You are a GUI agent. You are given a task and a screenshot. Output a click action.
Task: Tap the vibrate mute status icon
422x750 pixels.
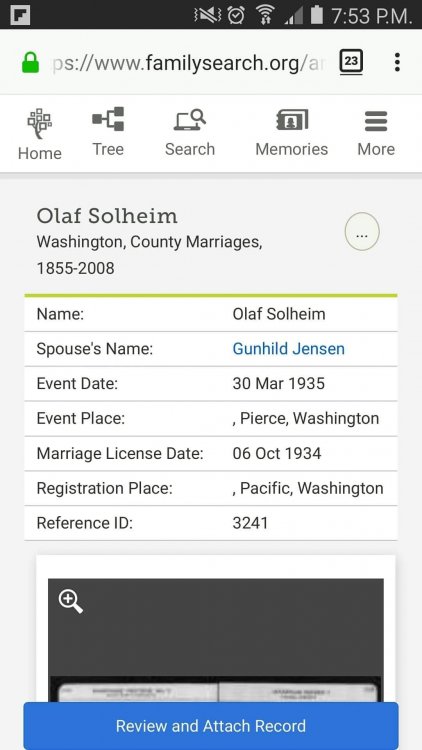coord(208,15)
